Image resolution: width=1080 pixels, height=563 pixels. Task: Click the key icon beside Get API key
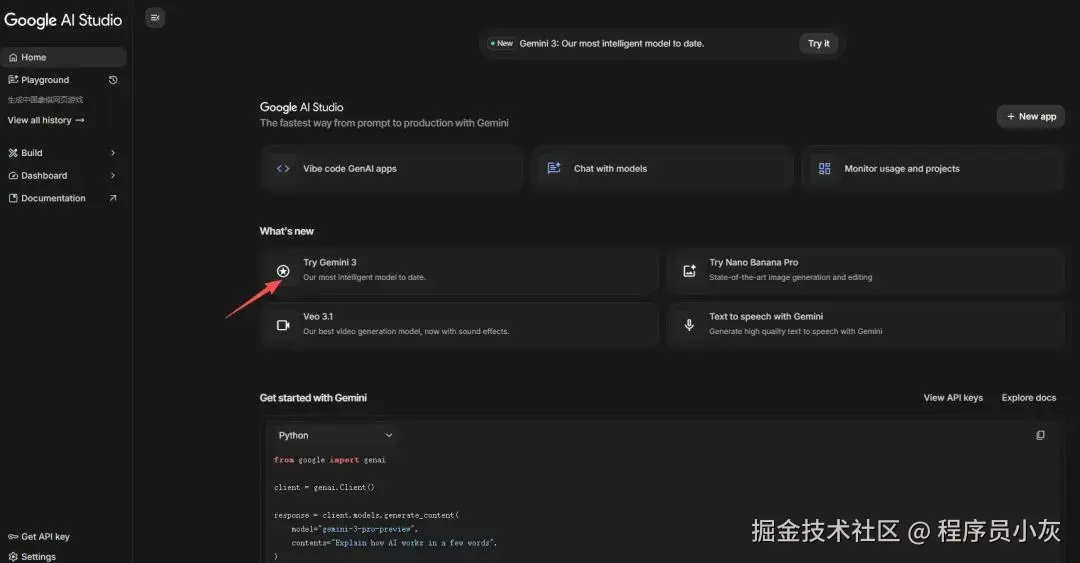click(13, 537)
